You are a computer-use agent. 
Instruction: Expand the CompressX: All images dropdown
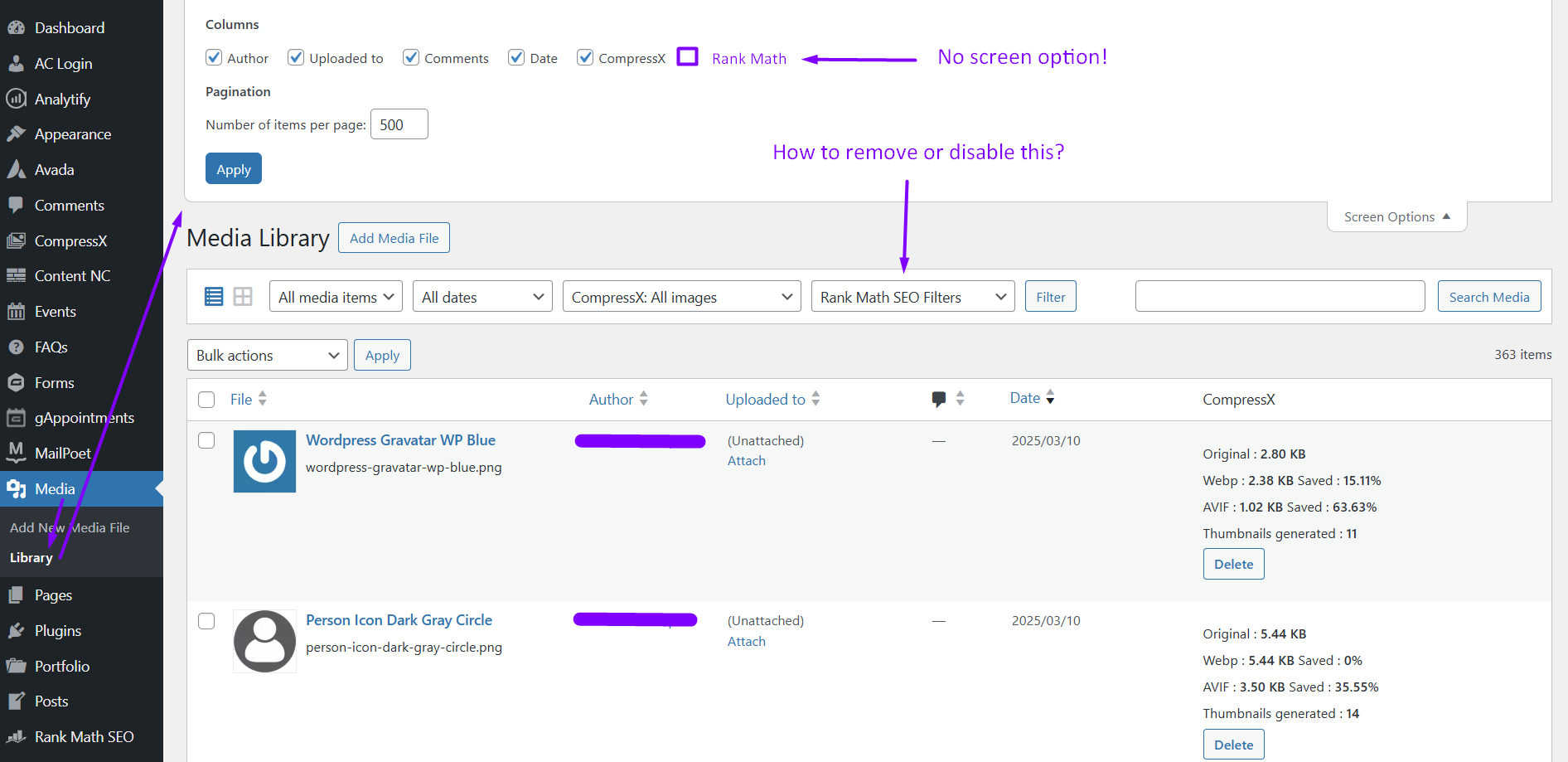pos(681,297)
